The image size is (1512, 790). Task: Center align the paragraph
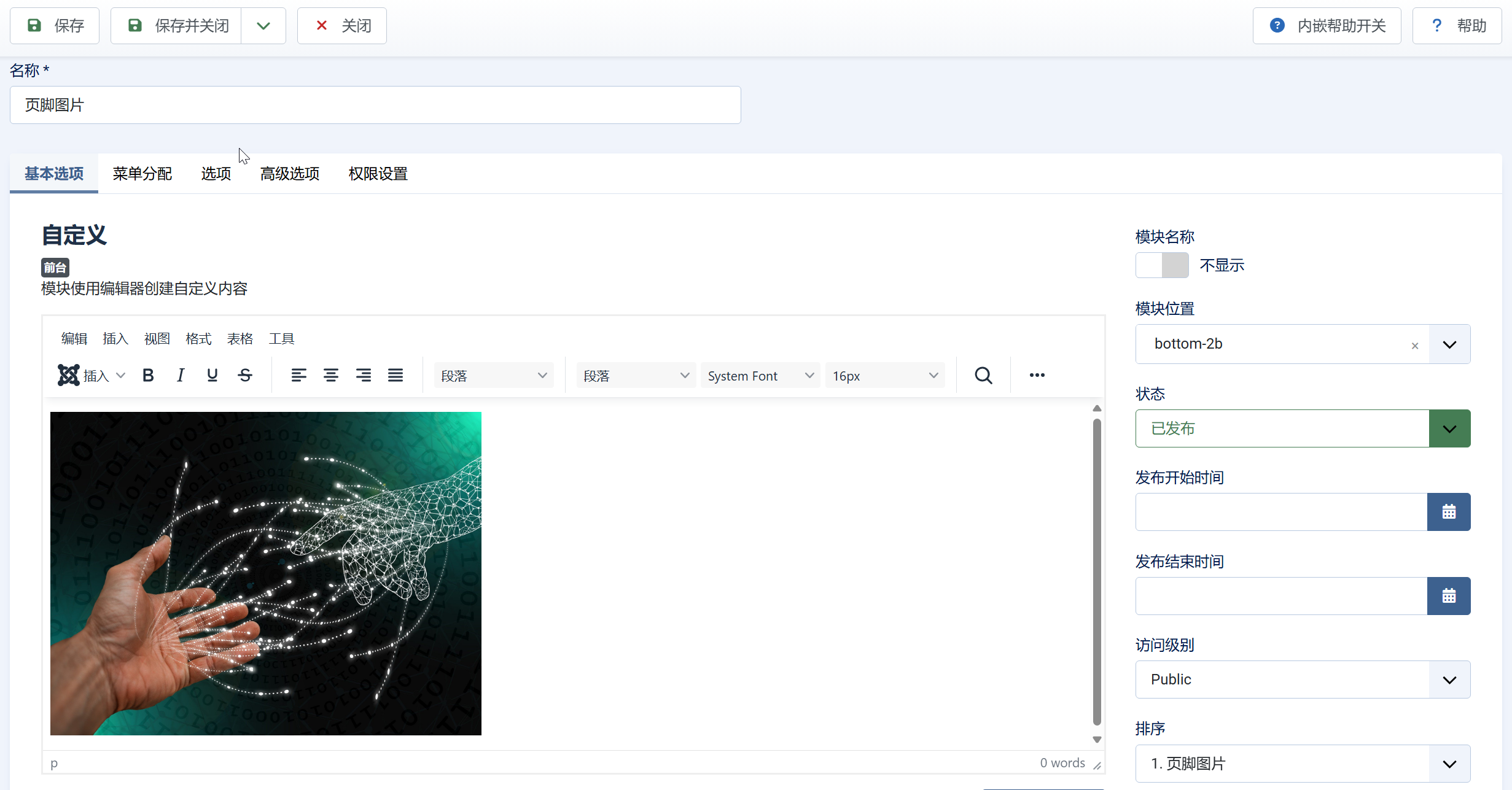tap(331, 375)
